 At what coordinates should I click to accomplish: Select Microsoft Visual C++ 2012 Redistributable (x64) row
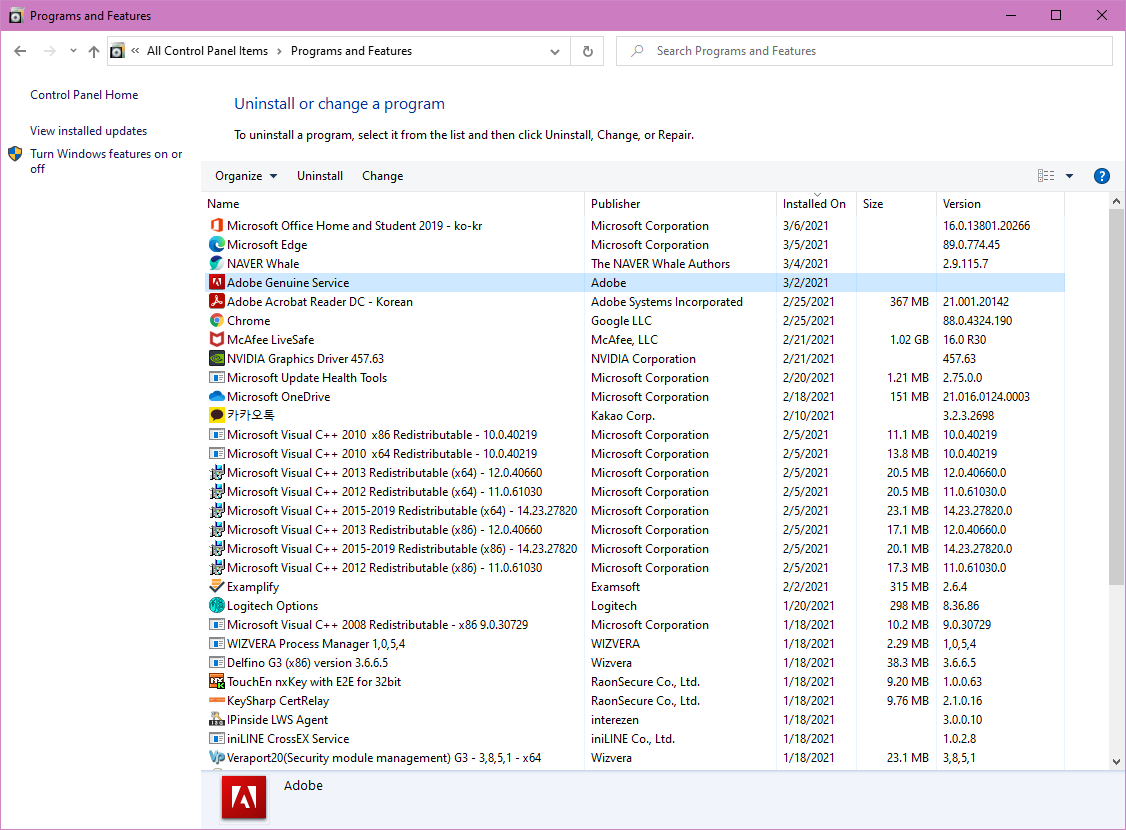coord(633,492)
